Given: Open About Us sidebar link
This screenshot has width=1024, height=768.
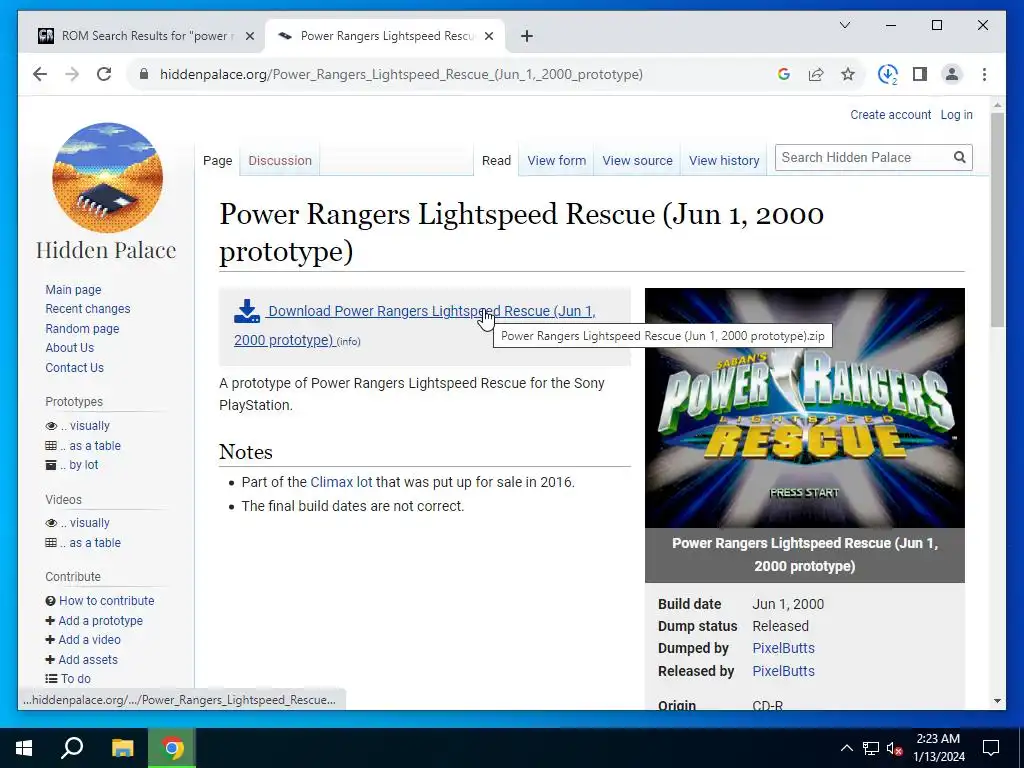Looking at the screenshot, I should tap(70, 348).
